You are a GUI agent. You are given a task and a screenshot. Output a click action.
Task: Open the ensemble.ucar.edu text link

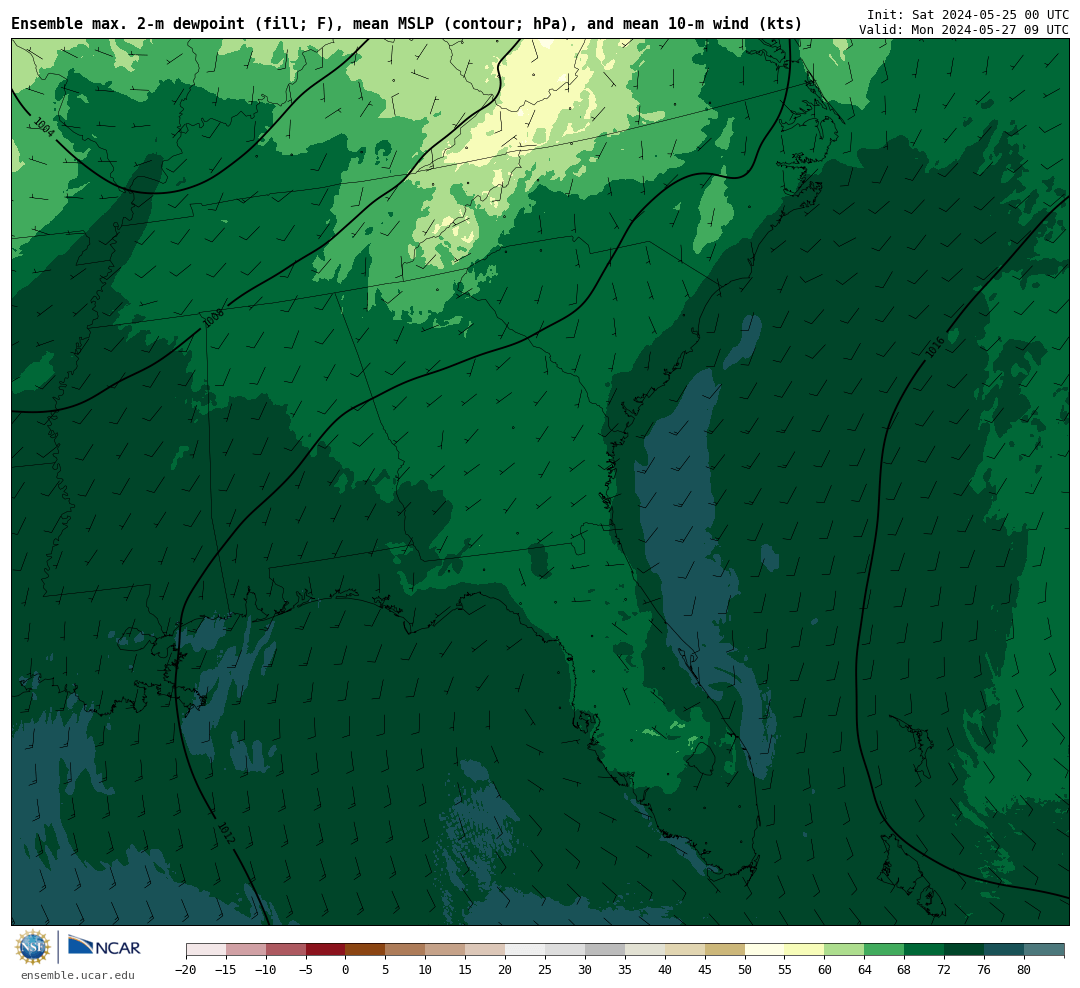[78, 975]
